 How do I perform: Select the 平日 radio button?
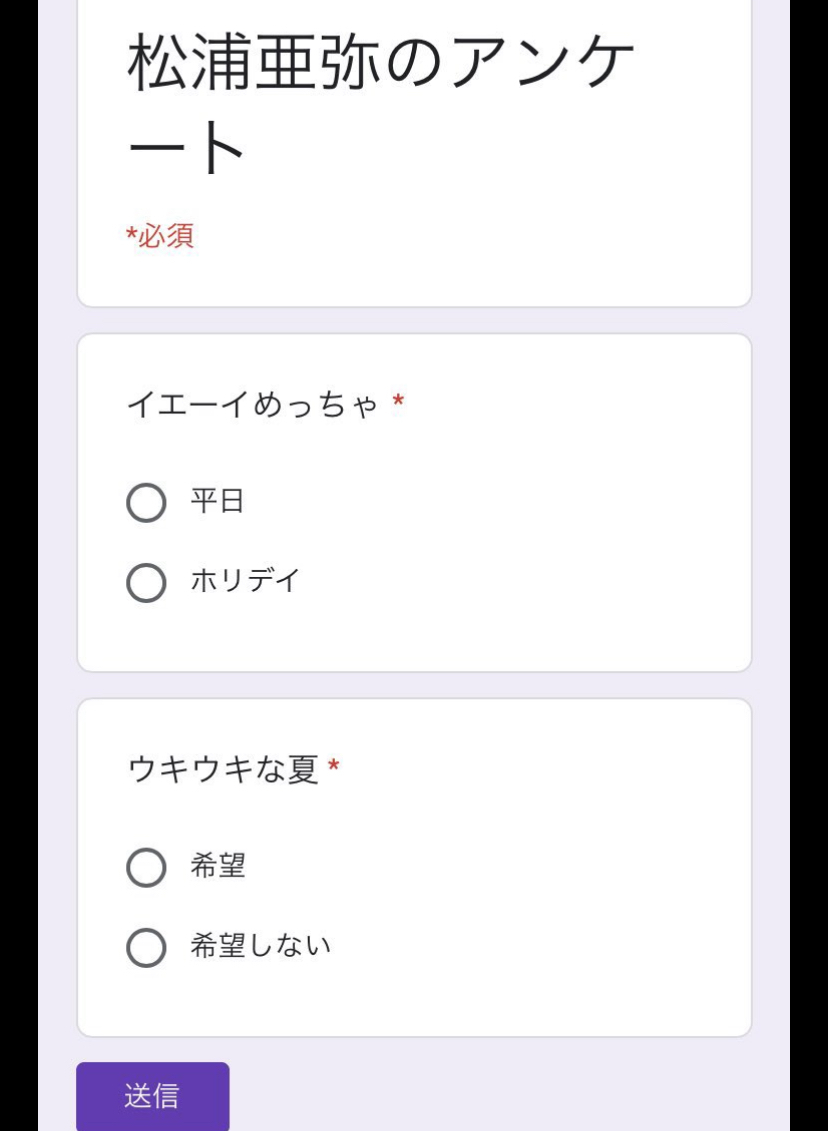tap(146, 503)
